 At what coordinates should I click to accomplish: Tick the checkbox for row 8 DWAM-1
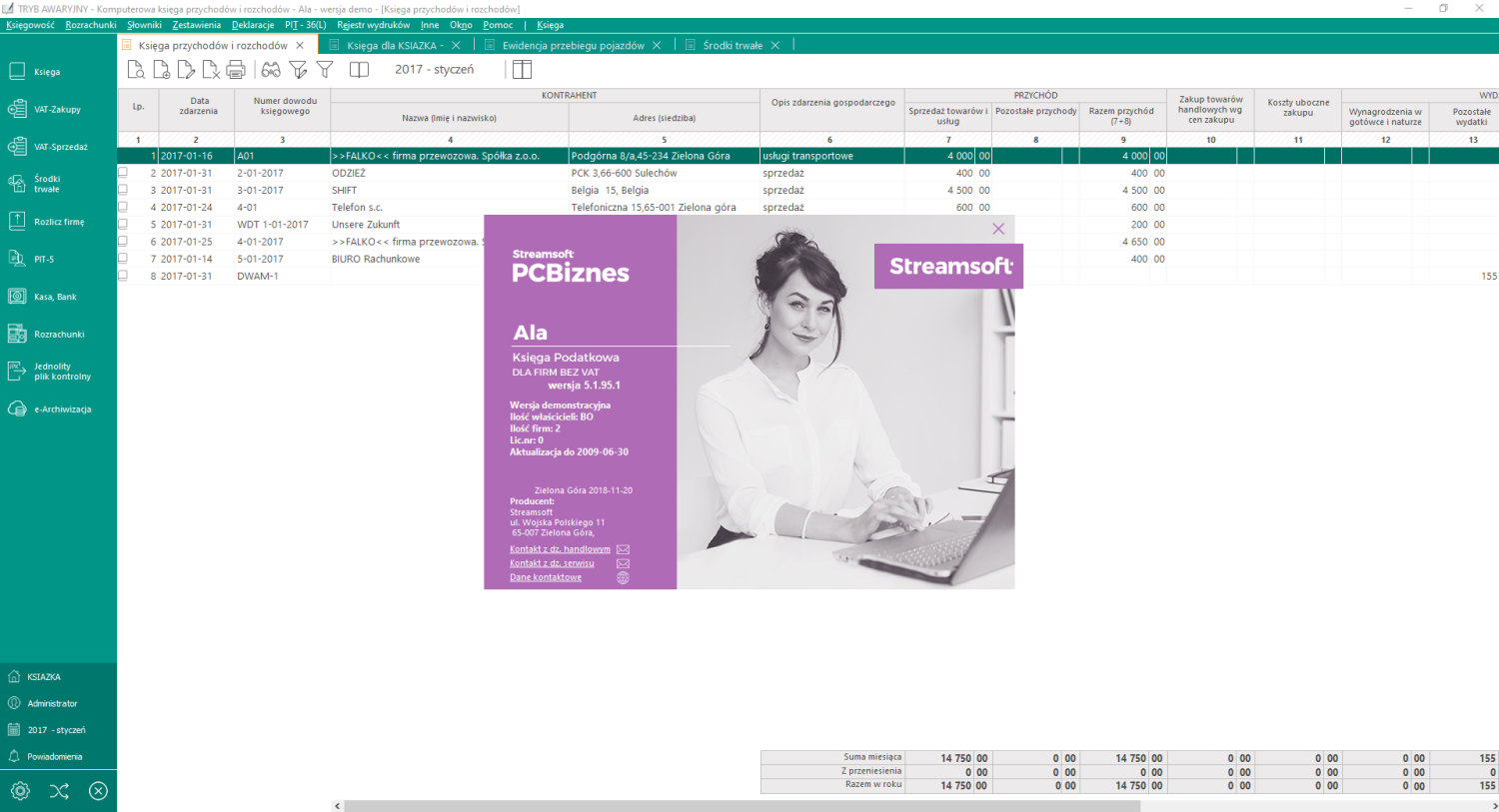point(123,275)
